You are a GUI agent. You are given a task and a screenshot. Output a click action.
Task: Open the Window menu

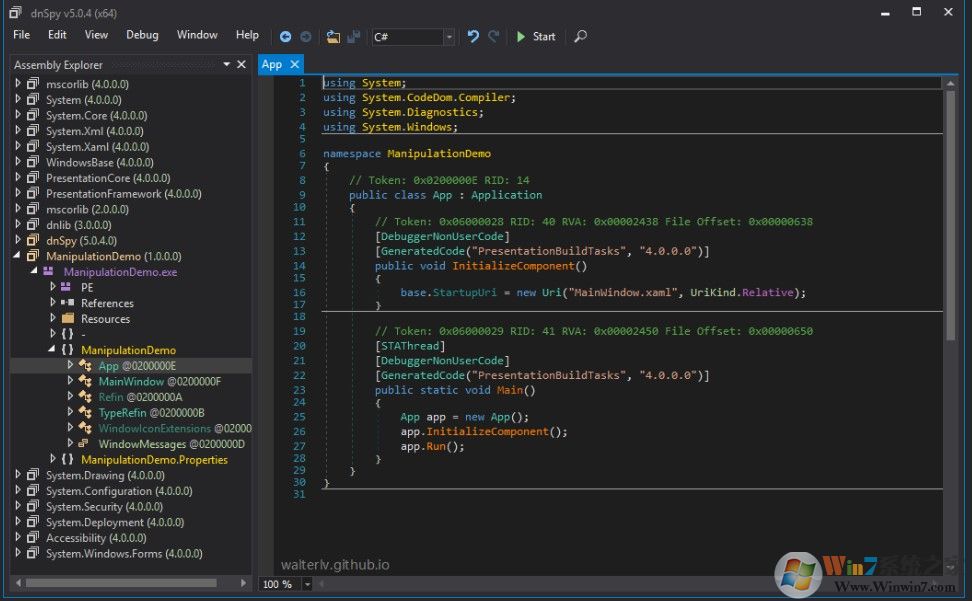click(197, 35)
